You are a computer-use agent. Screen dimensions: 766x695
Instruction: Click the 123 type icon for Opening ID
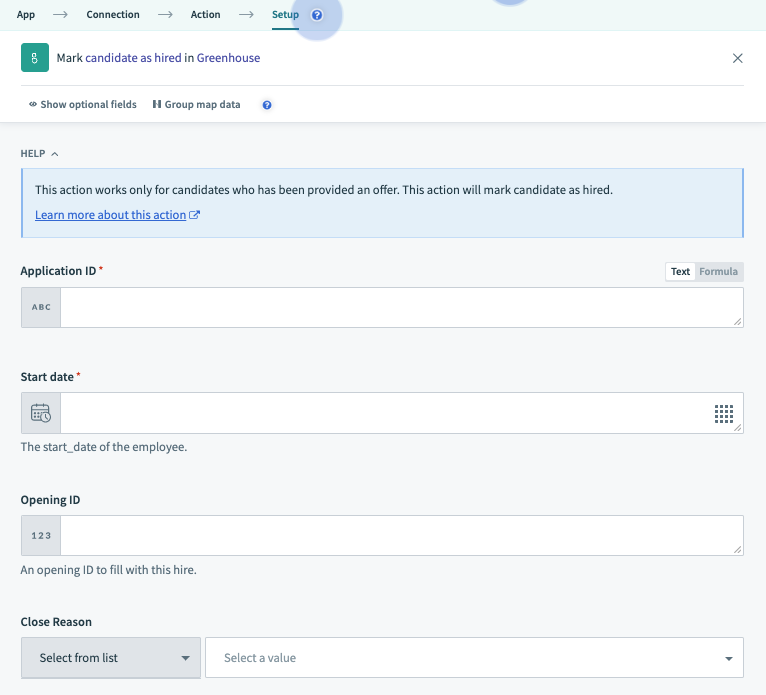click(41, 536)
